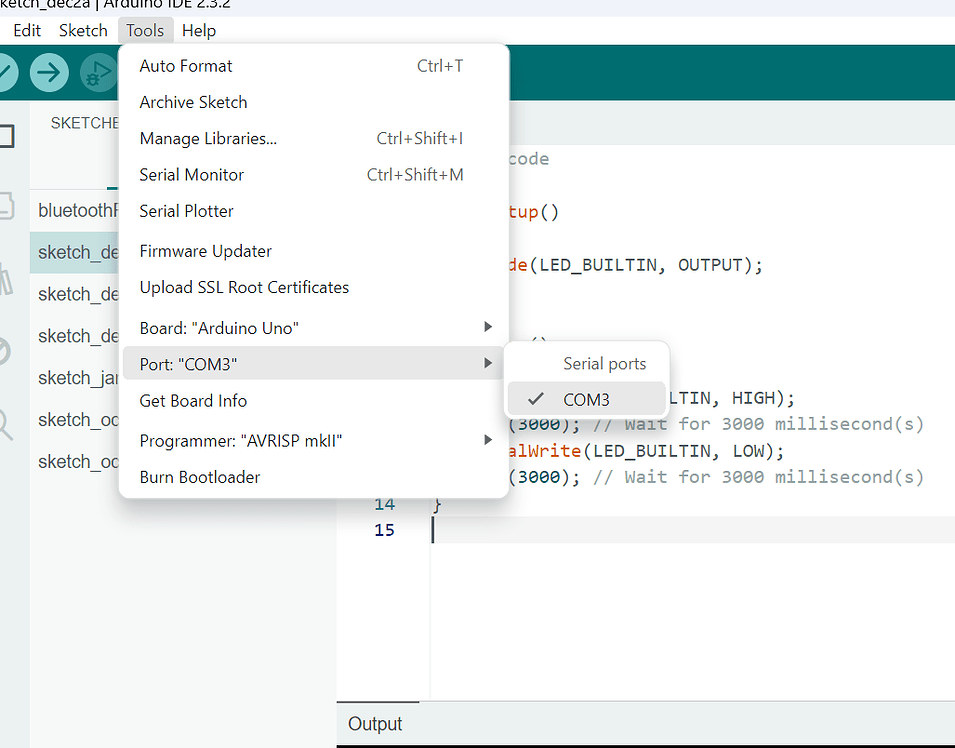Click the Upload arrow icon
This screenshot has height=748, width=955.
[x=49, y=72]
